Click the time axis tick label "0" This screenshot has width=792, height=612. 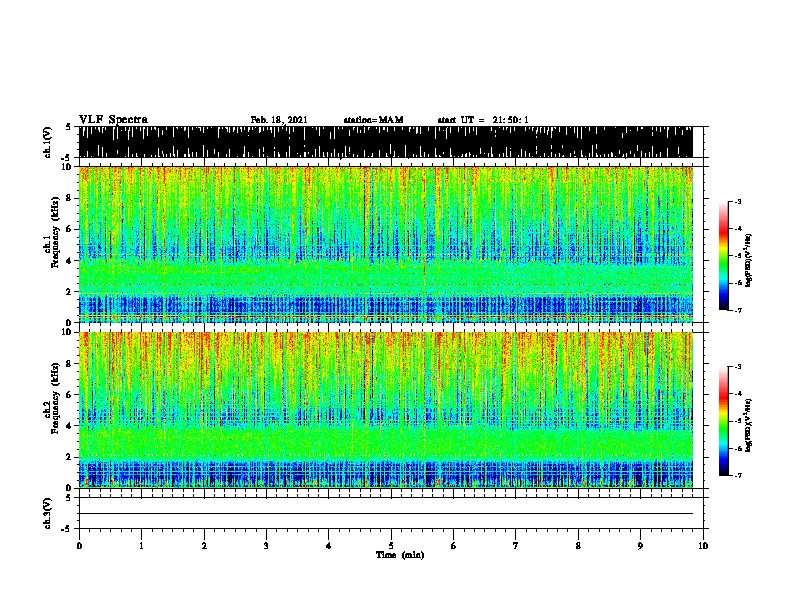pyautogui.click(x=79, y=546)
